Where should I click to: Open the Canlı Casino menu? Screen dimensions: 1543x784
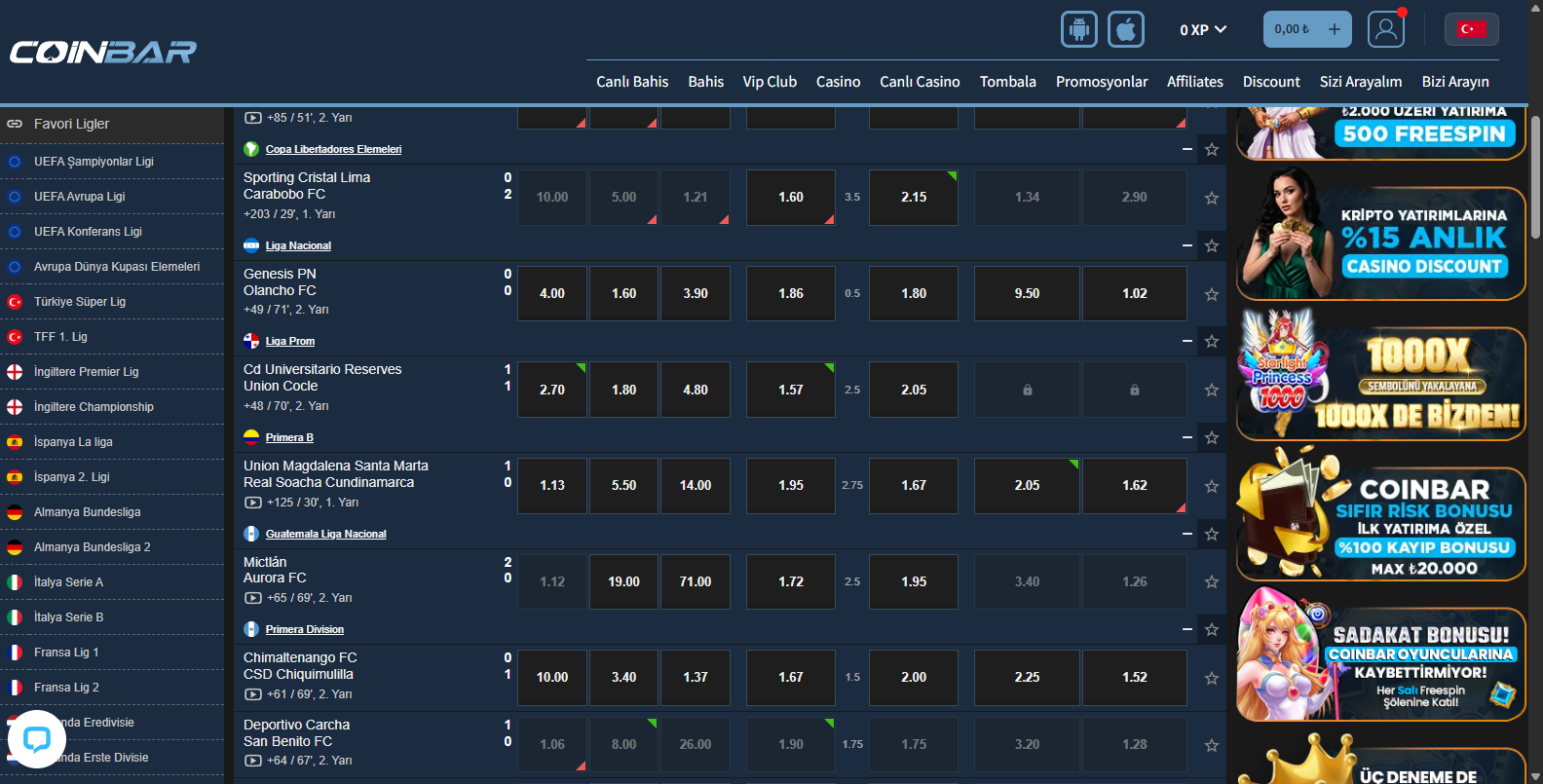pos(919,82)
